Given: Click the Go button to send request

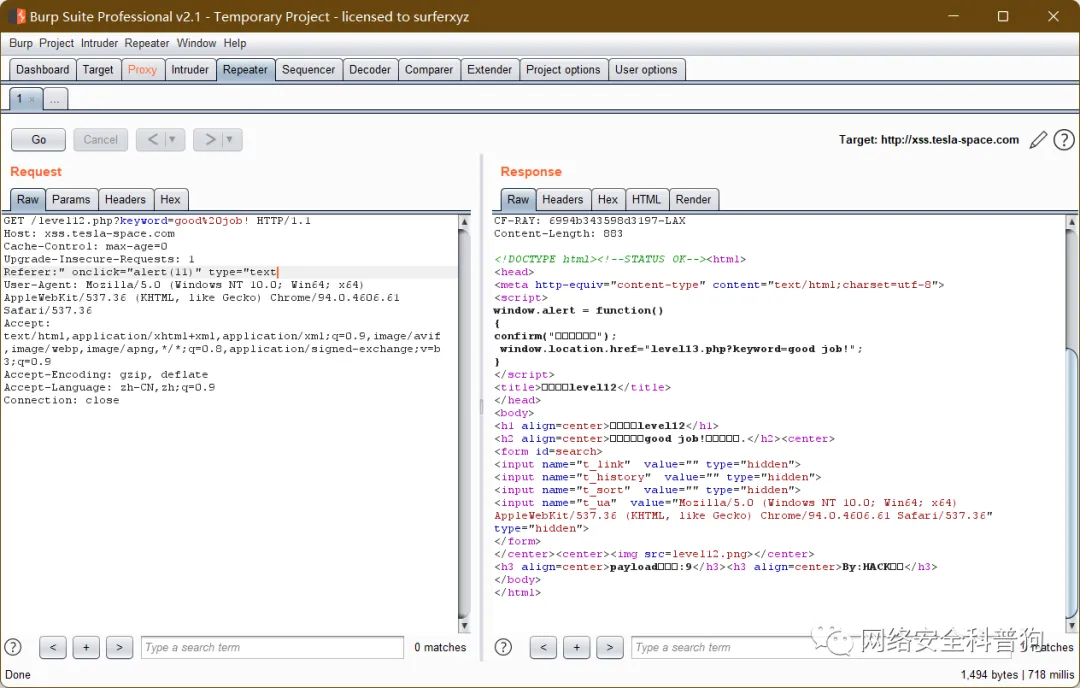Looking at the screenshot, I should 39,140.
